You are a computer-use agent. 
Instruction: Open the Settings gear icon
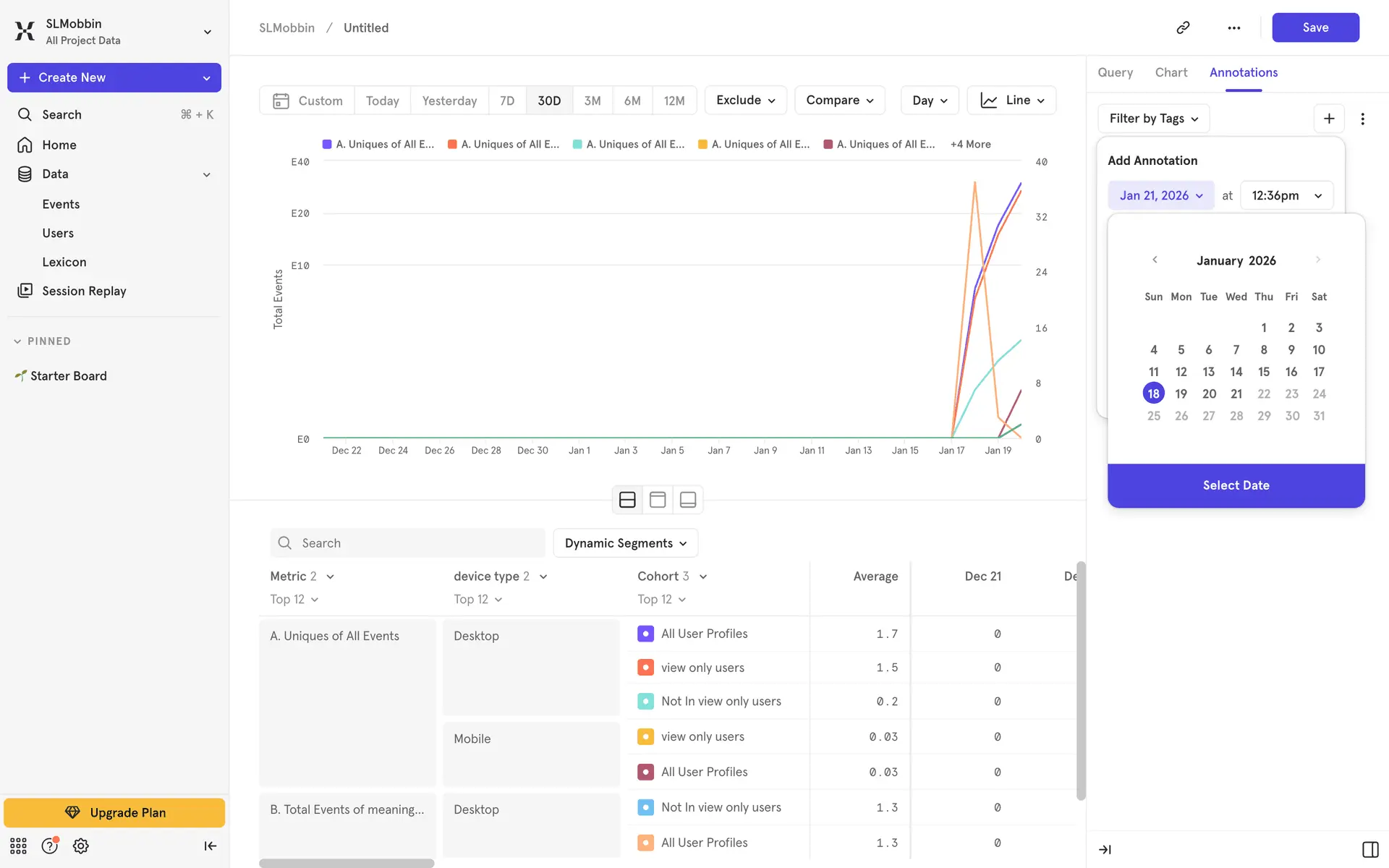click(x=80, y=846)
